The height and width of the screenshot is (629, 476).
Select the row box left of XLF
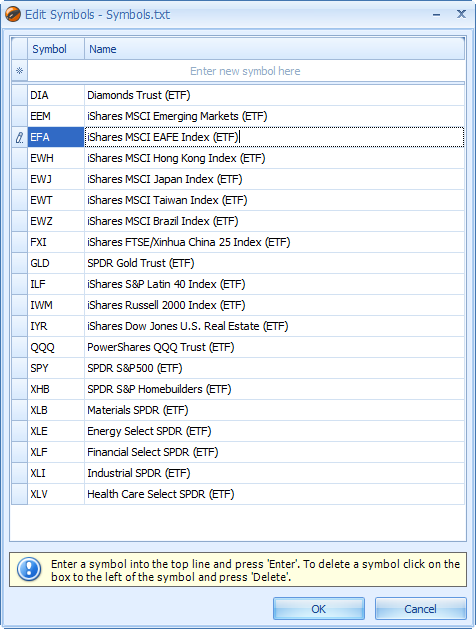[19, 452]
